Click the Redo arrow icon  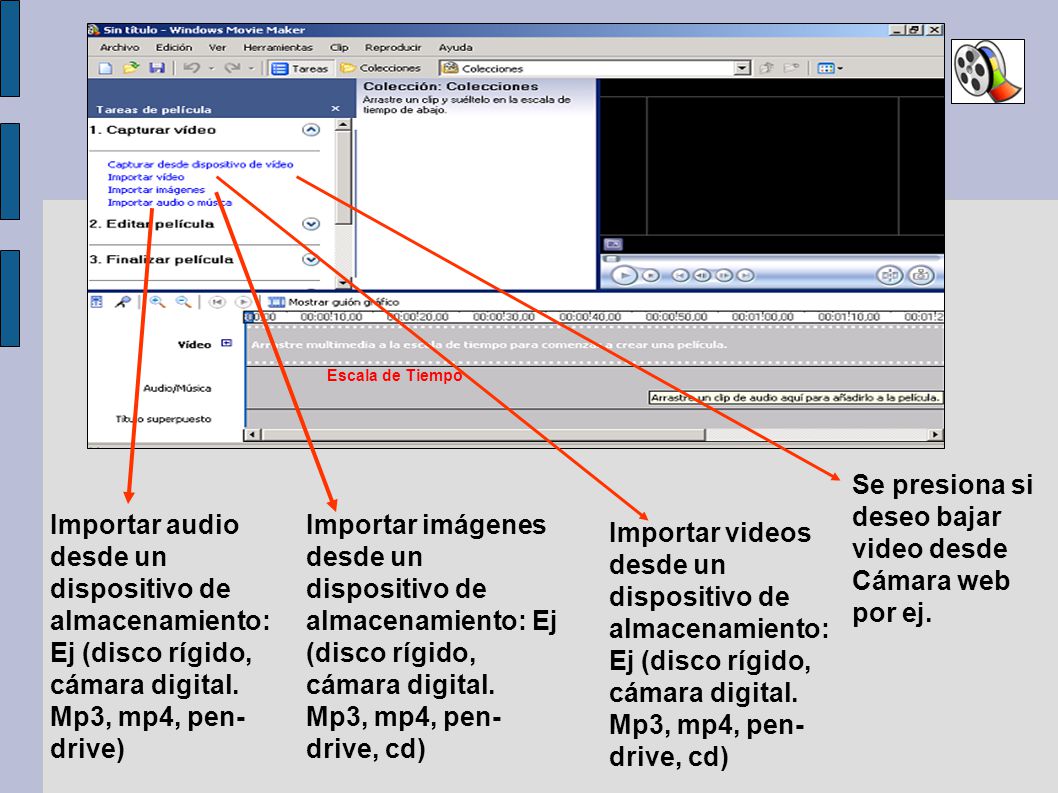(232, 67)
